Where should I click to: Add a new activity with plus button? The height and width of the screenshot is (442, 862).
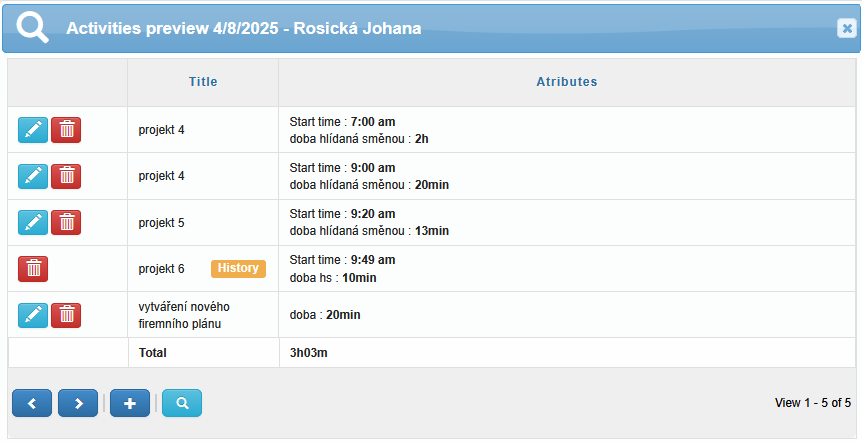130,403
